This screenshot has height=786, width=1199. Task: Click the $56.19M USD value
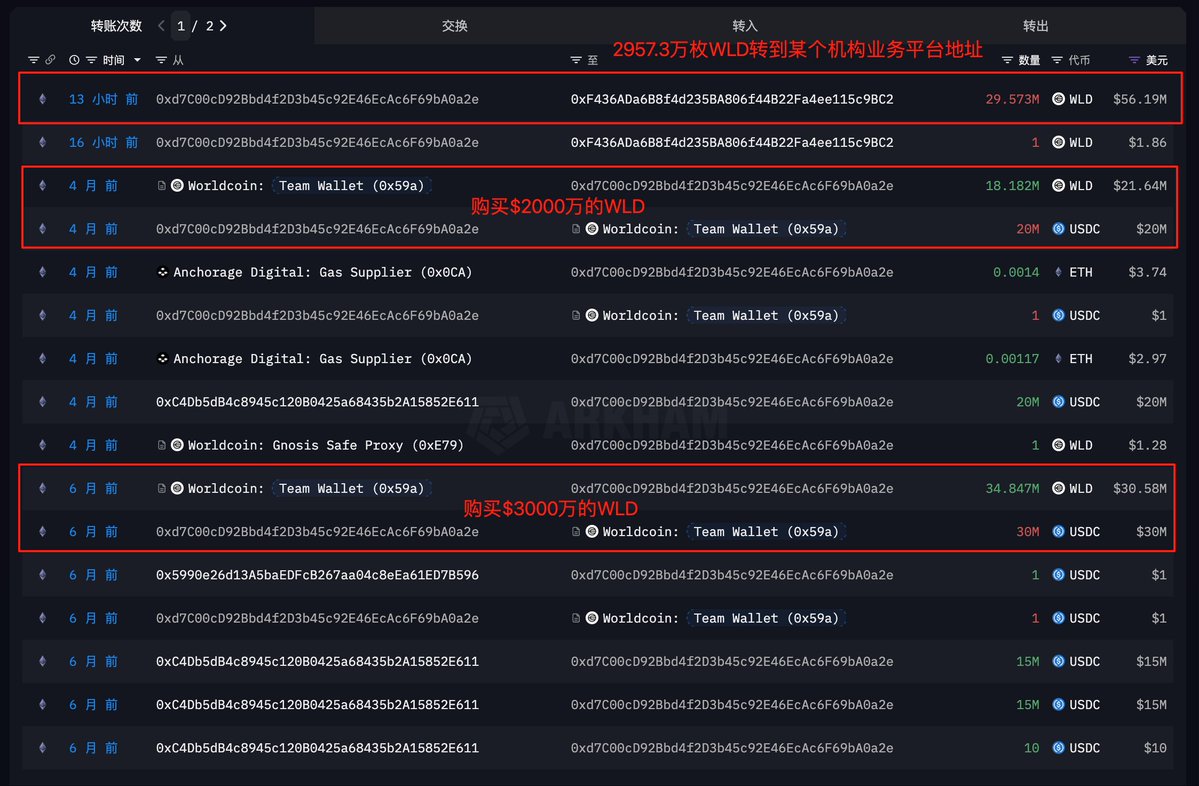(1140, 99)
